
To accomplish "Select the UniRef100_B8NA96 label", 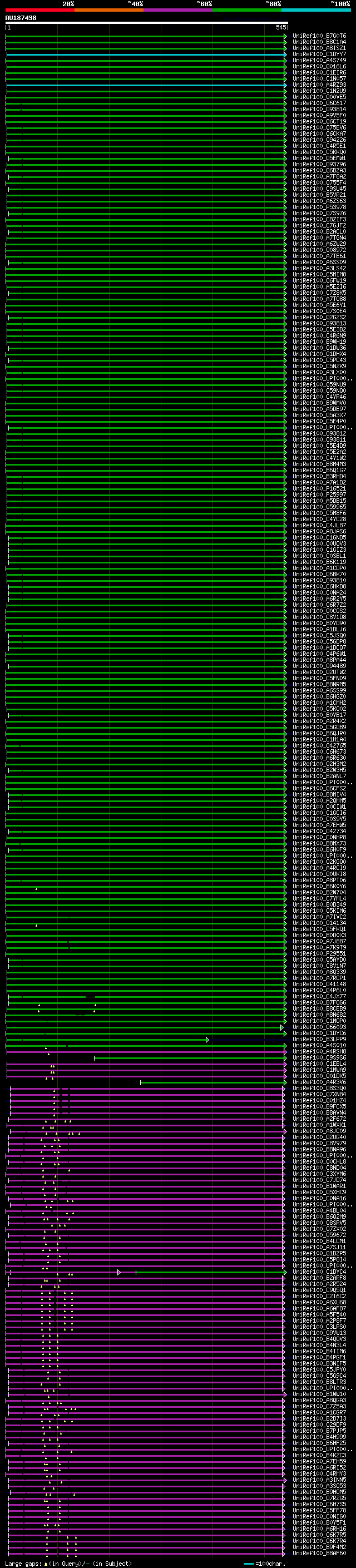I will click(x=319, y=1150).
